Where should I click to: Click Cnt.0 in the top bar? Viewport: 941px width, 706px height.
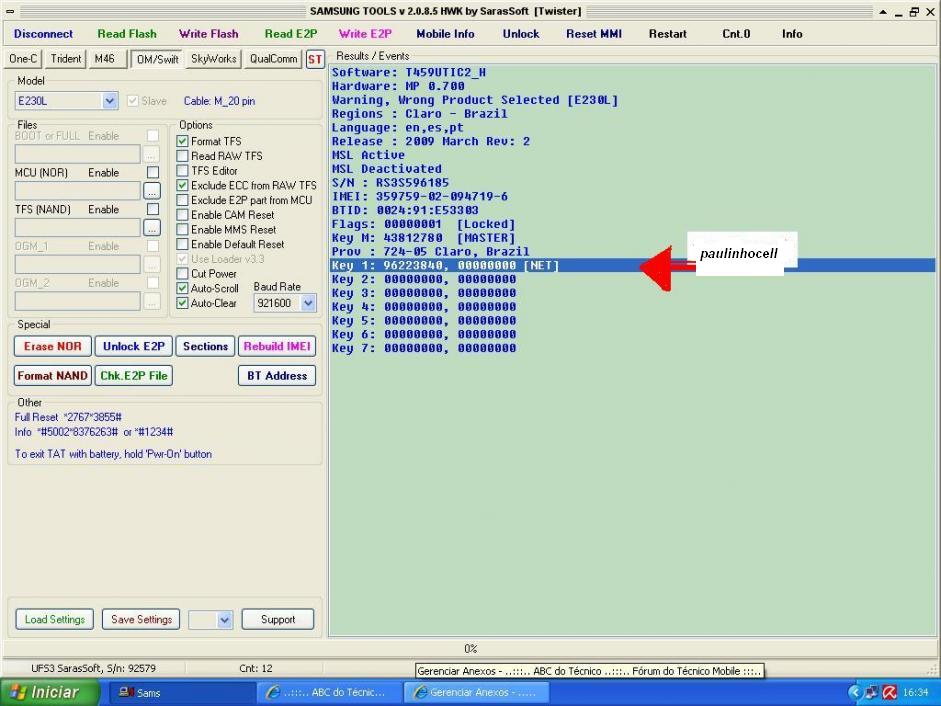736,34
